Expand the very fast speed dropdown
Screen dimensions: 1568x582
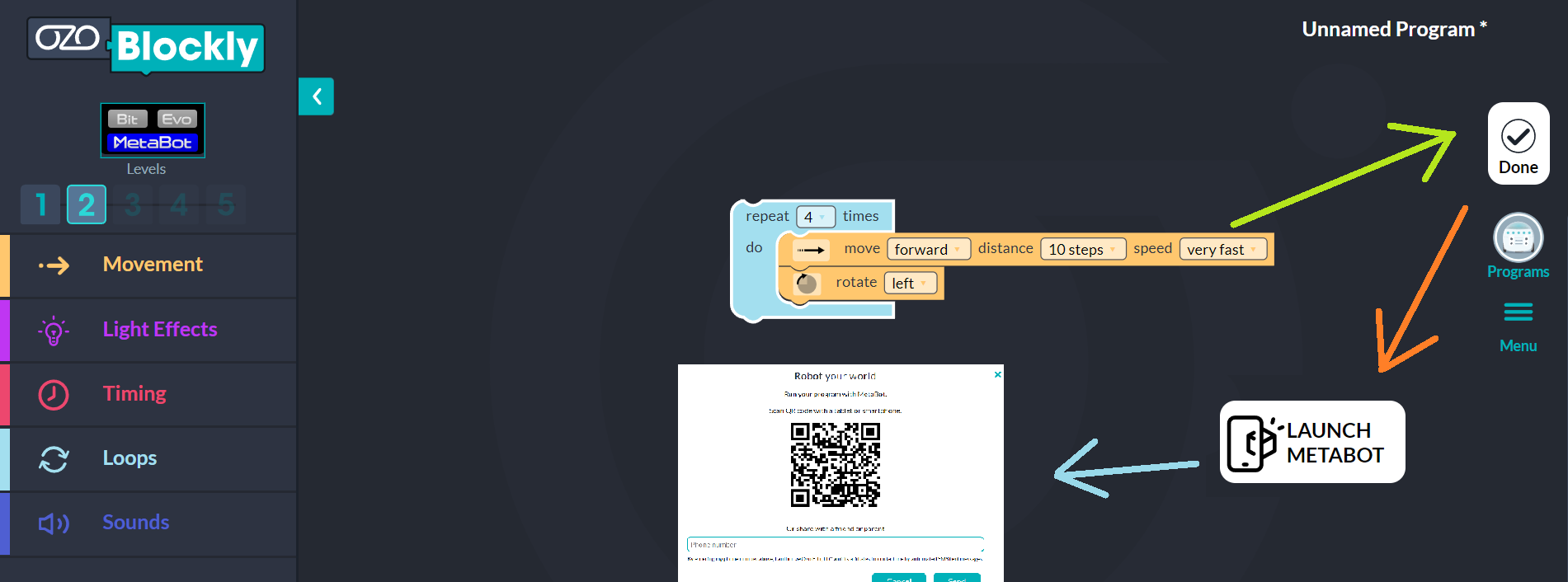click(1222, 250)
